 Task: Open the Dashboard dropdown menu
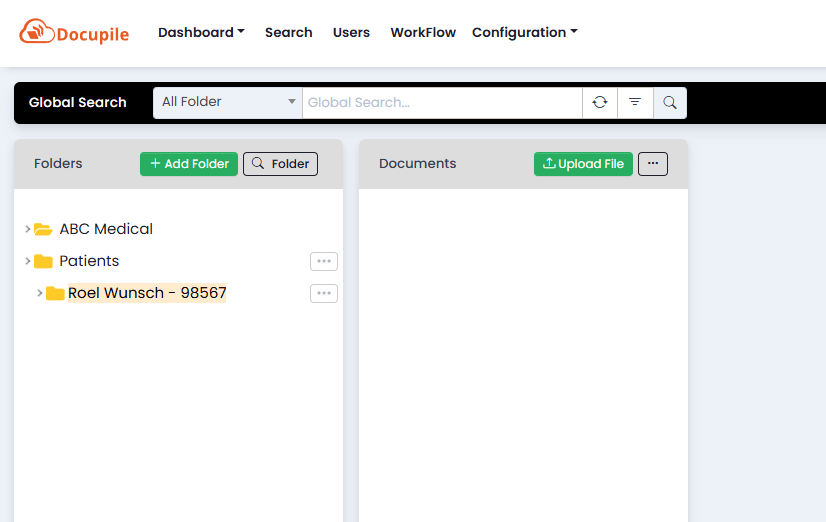point(201,32)
